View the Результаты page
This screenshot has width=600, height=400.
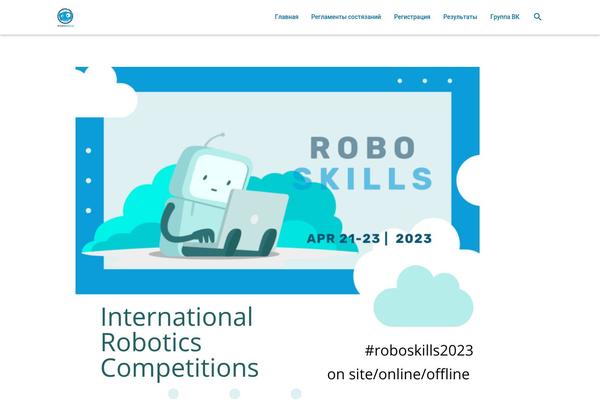(x=460, y=17)
